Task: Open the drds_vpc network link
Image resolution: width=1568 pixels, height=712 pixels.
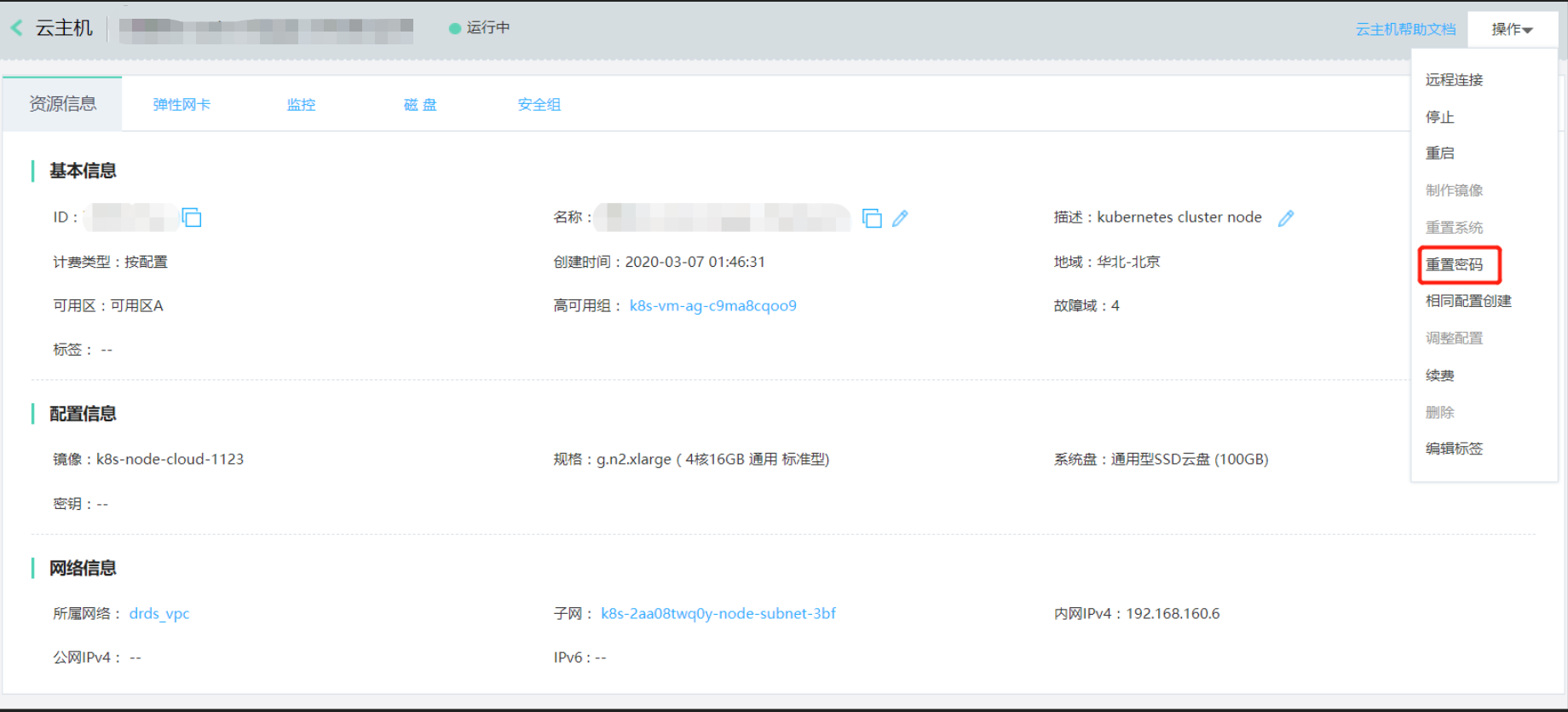Action: (159, 614)
